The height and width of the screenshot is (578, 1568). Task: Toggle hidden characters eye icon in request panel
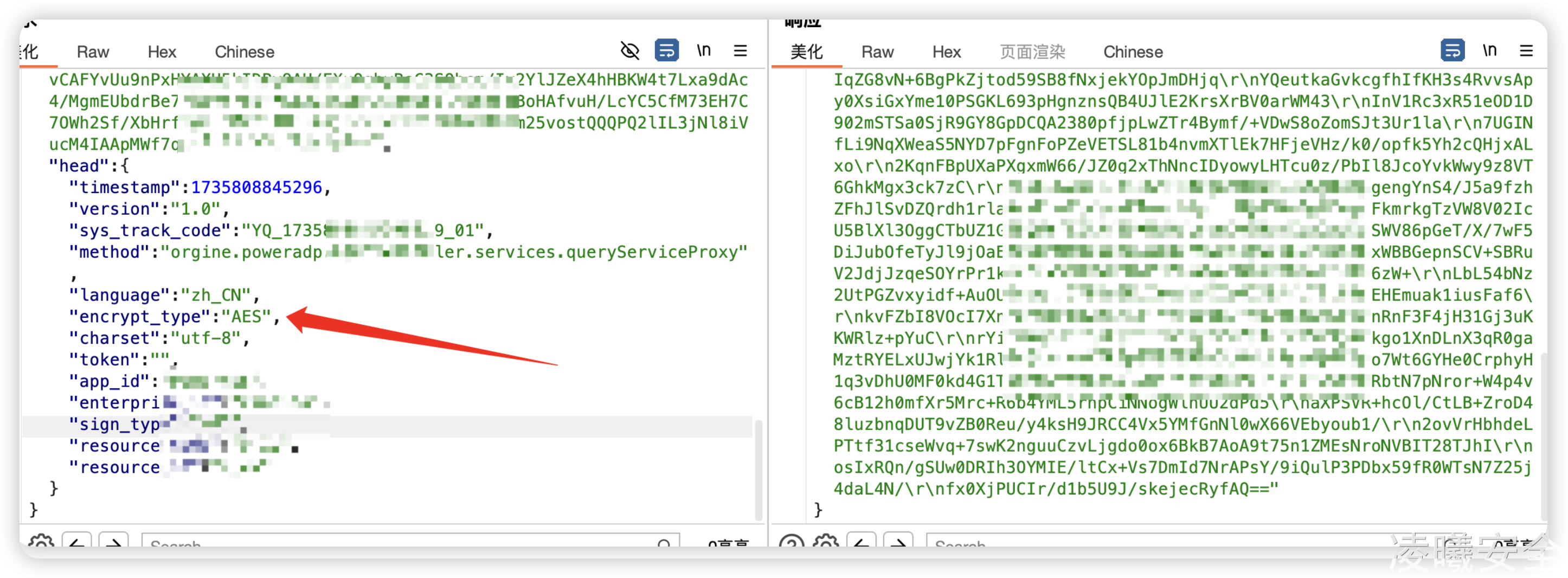pos(629,50)
